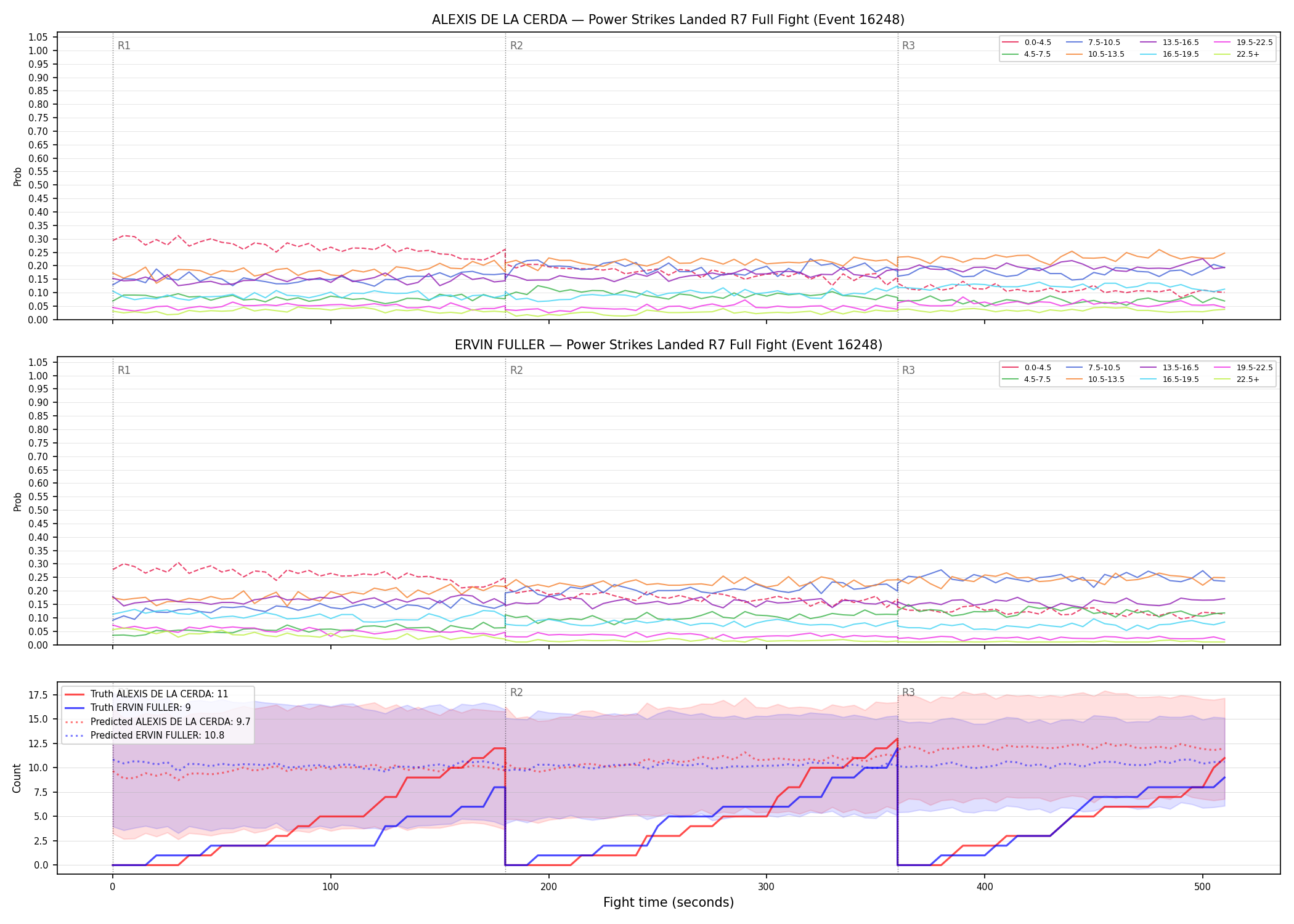The image size is (1294, 924).
Task: Click the 0.00 y-tick in Ervin chart
Action: [x=39, y=645]
